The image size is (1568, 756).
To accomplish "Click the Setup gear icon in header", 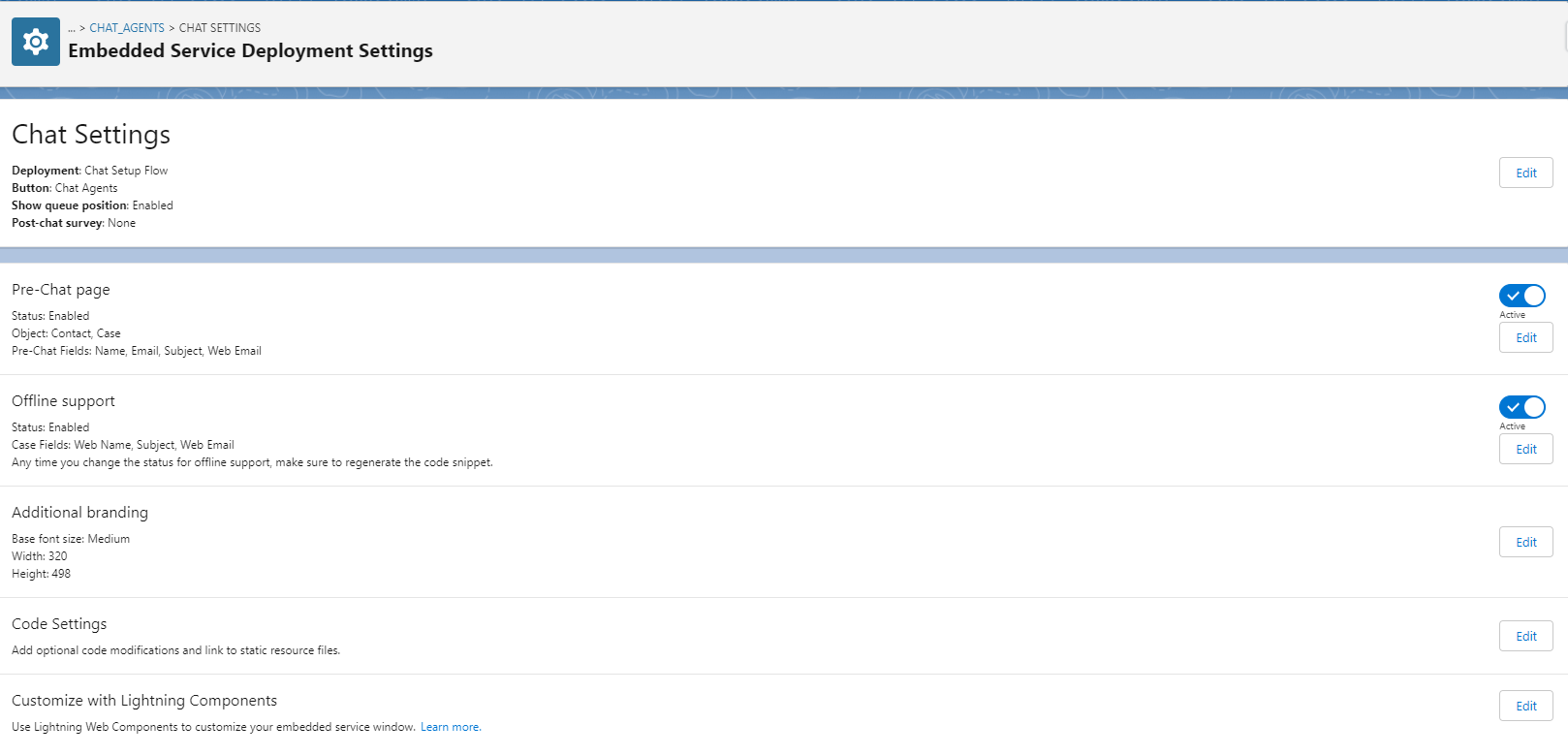I will pos(36,42).
